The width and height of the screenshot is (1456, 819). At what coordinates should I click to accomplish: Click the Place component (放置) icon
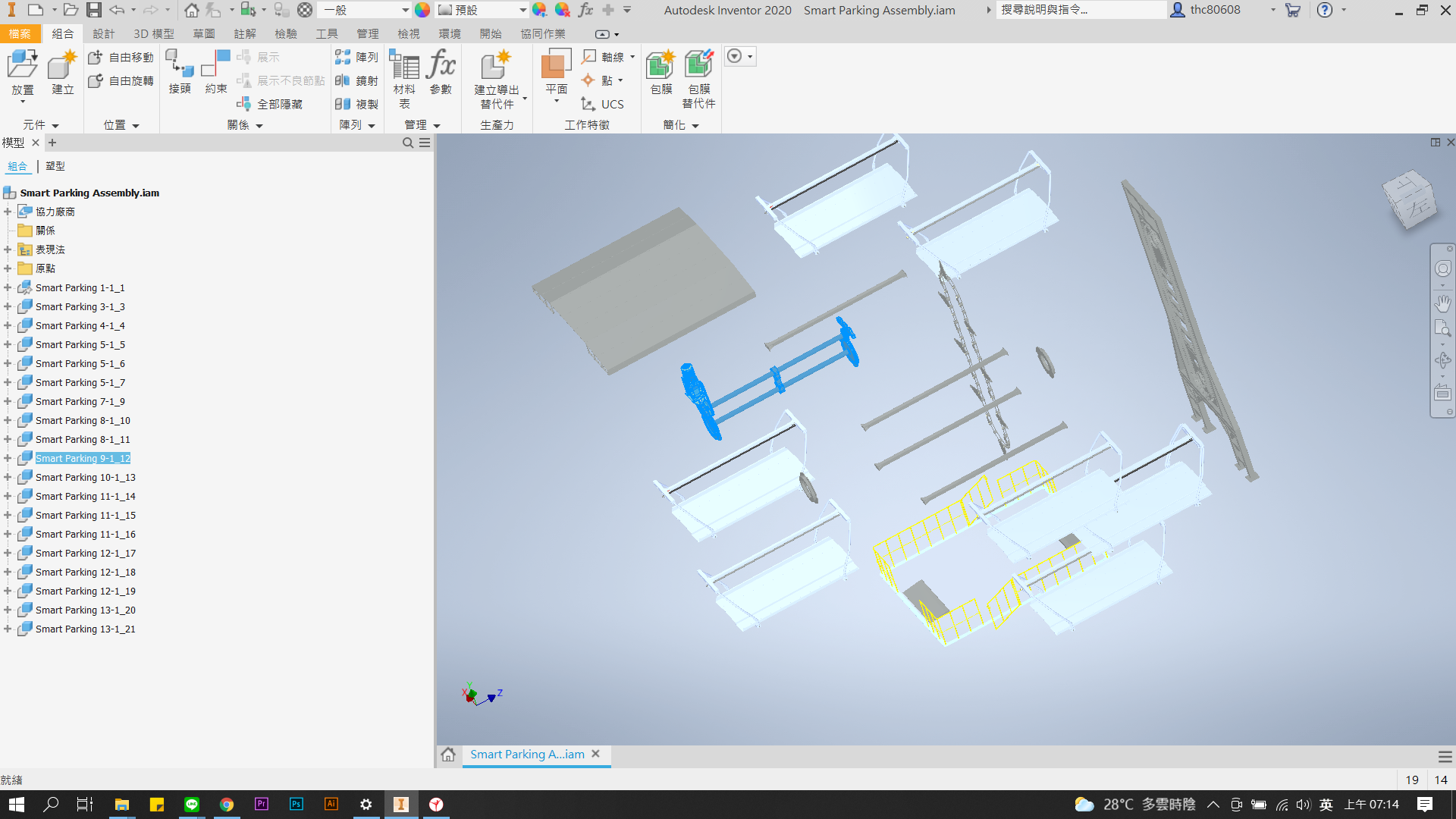coord(22,66)
